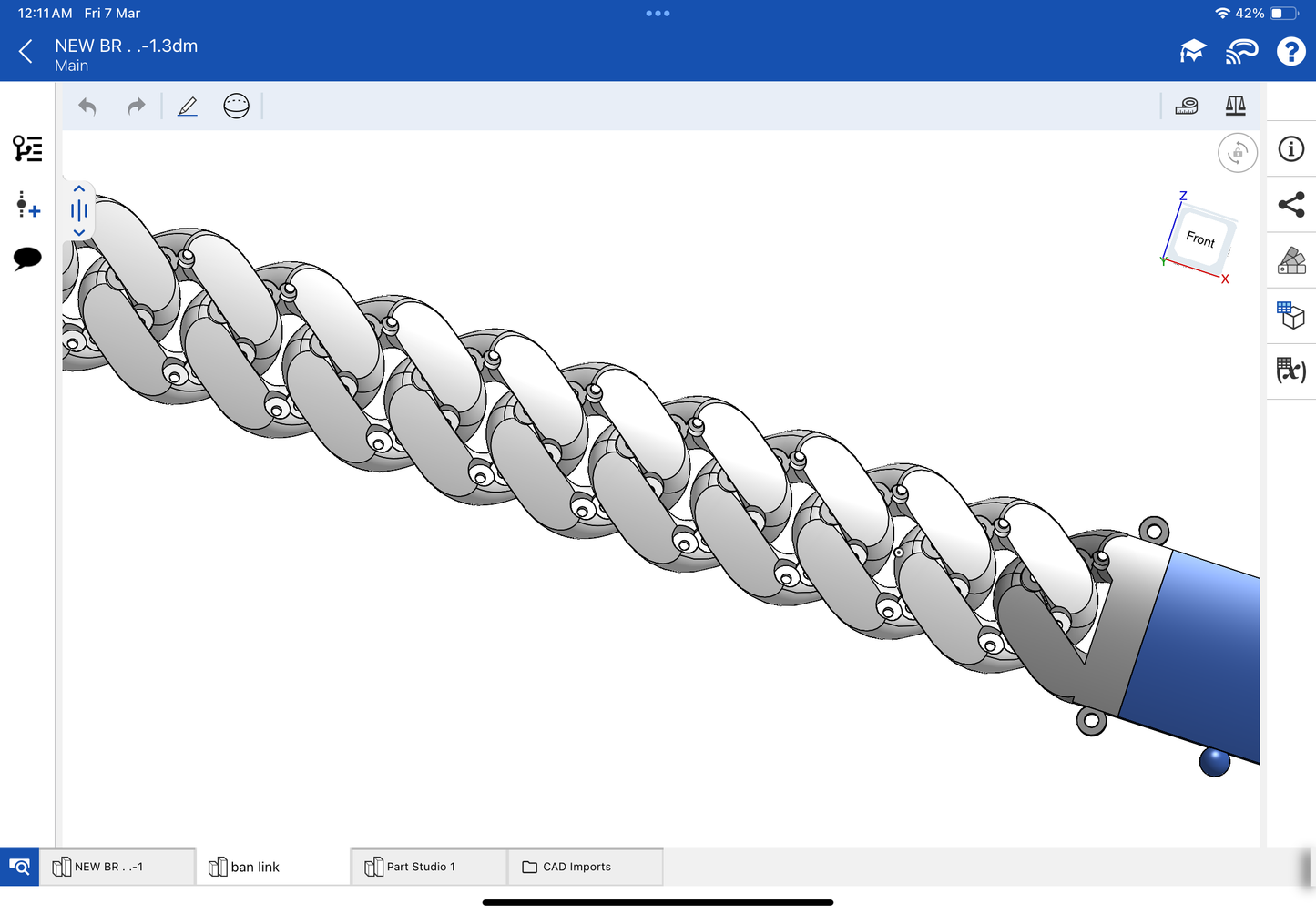Open document information panel
Screen dimensions: 1316x914
tap(1290, 149)
